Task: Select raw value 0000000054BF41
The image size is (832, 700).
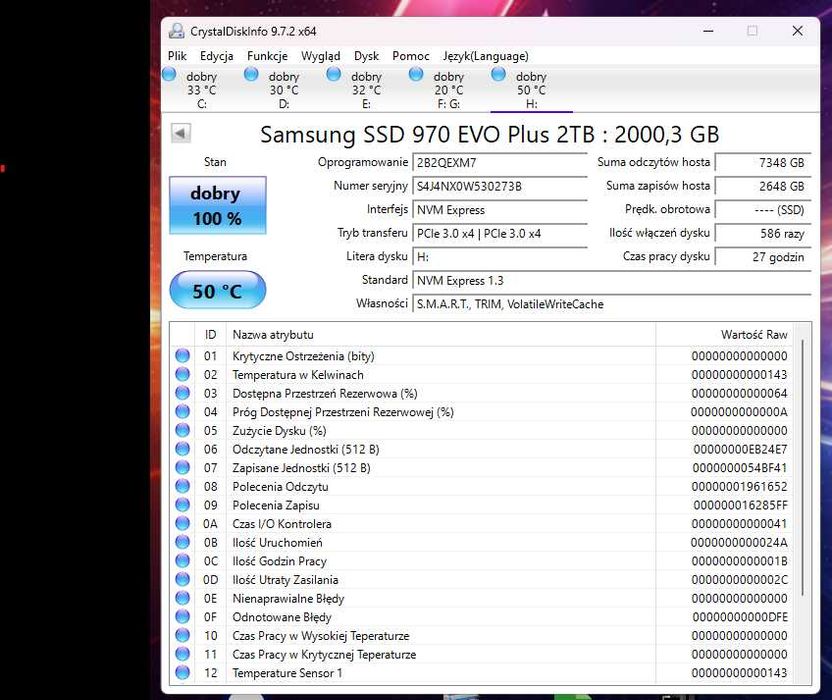Action: click(x=740, y=468)
